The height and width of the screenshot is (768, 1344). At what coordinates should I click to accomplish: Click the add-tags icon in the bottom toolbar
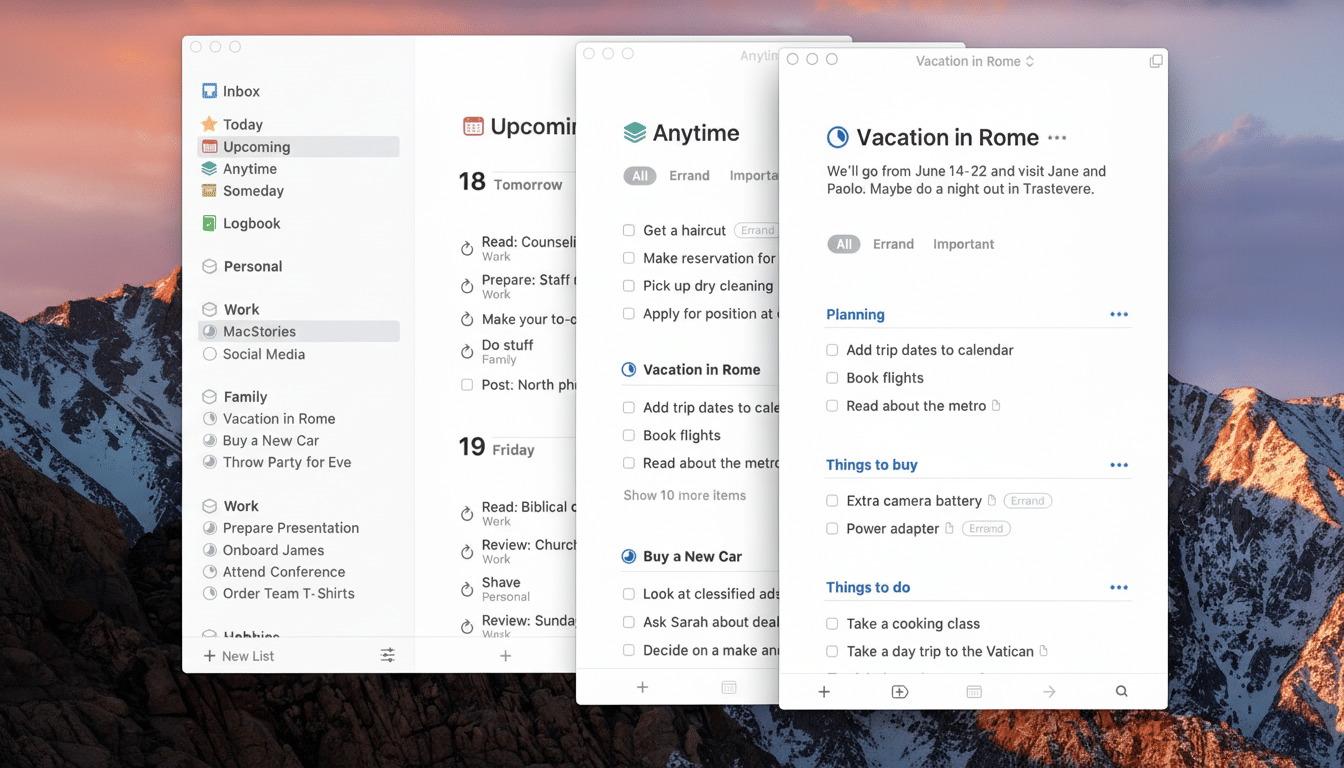pos(899,690)
